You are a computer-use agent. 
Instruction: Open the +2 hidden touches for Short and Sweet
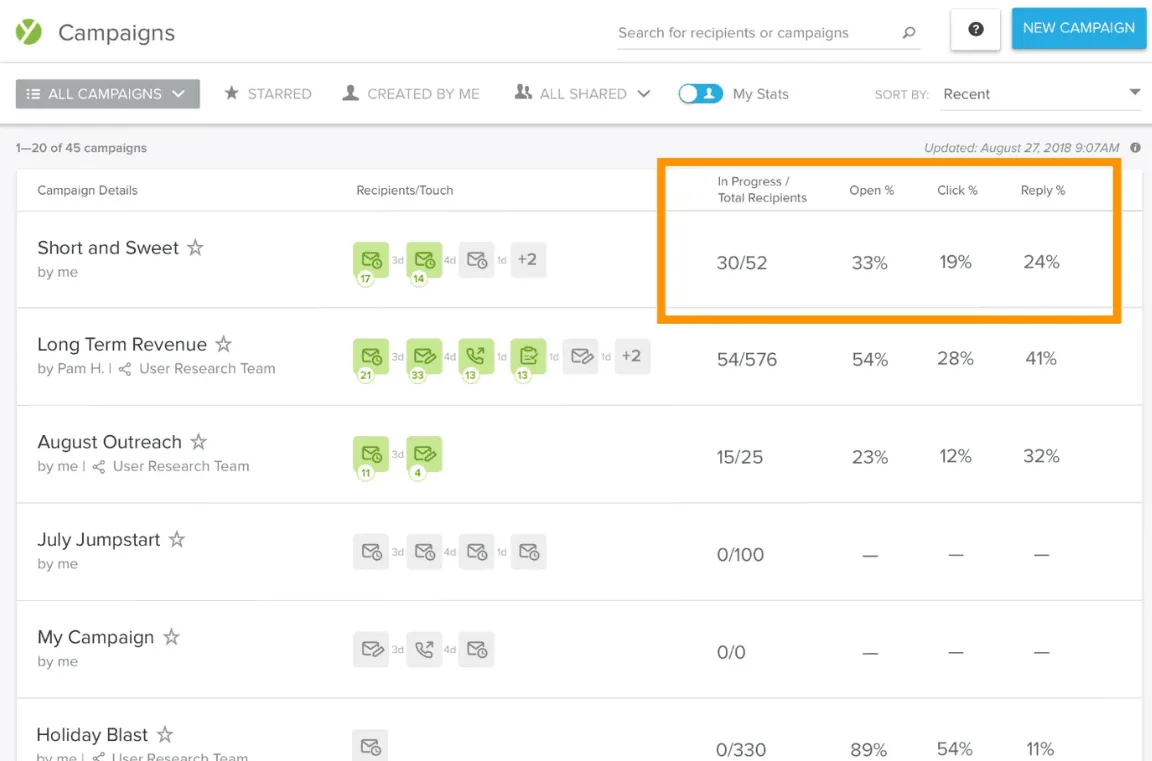coord(528,259)
